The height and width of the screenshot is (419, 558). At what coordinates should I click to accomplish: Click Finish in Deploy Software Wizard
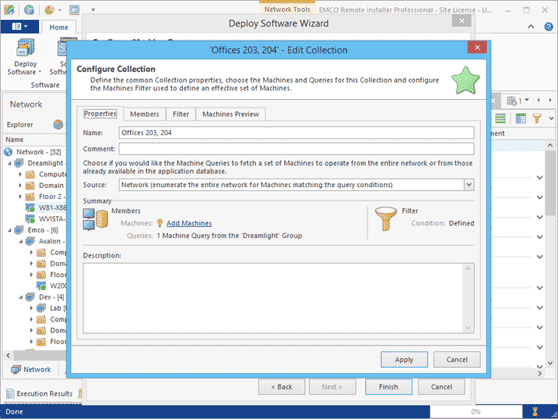pos(389,387)
